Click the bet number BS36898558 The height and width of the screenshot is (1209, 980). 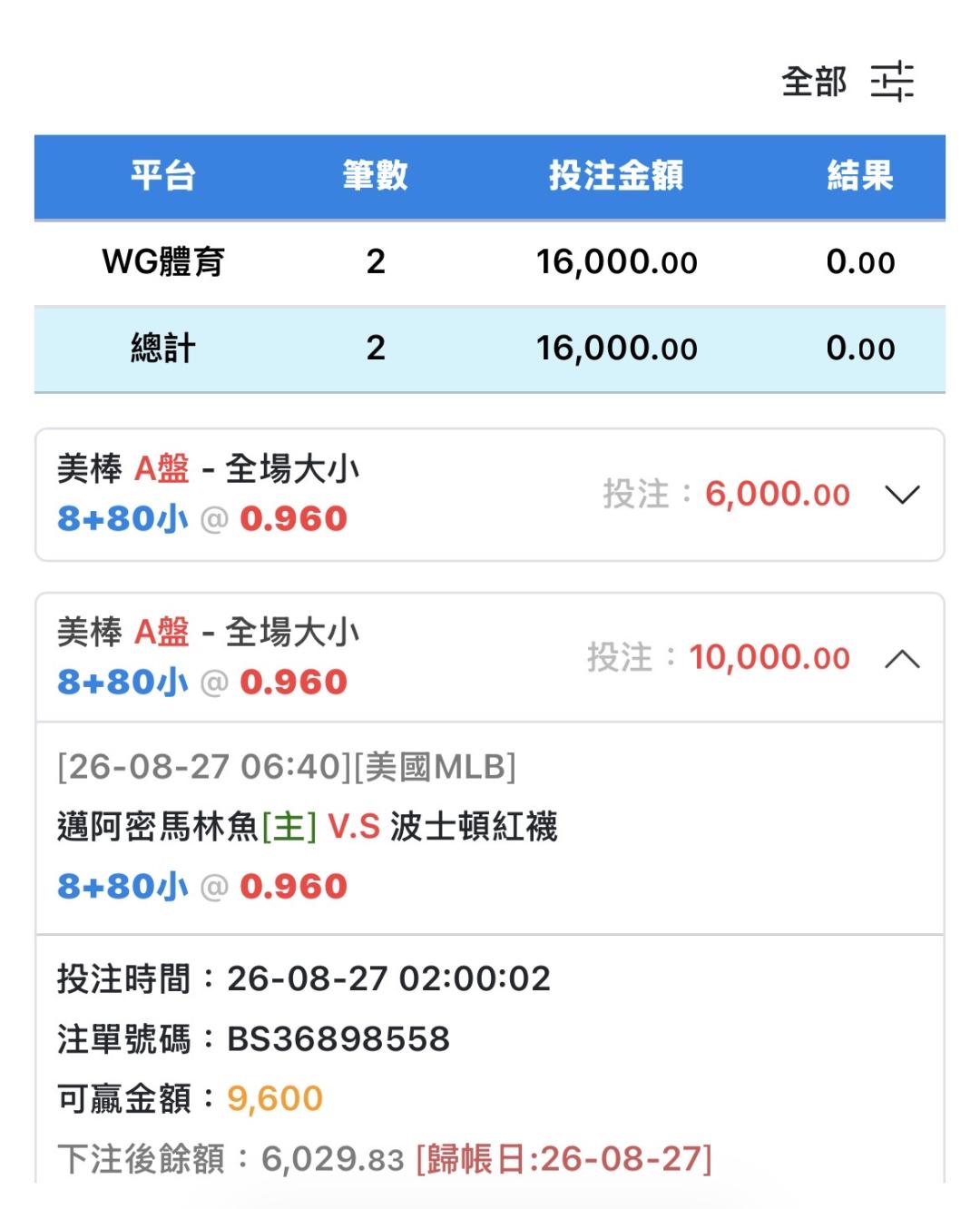[x=338, y=1038]
